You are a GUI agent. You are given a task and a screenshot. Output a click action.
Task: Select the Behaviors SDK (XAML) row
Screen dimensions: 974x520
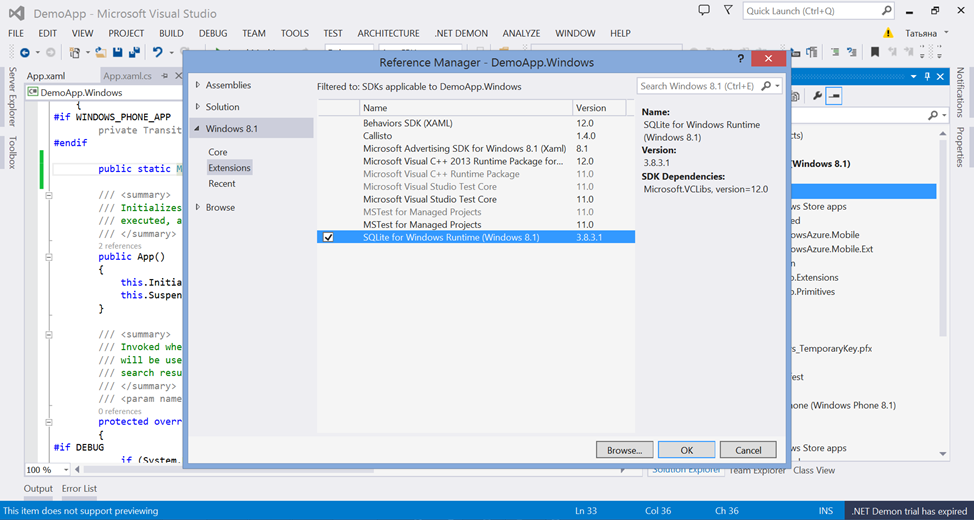[476, 123]
